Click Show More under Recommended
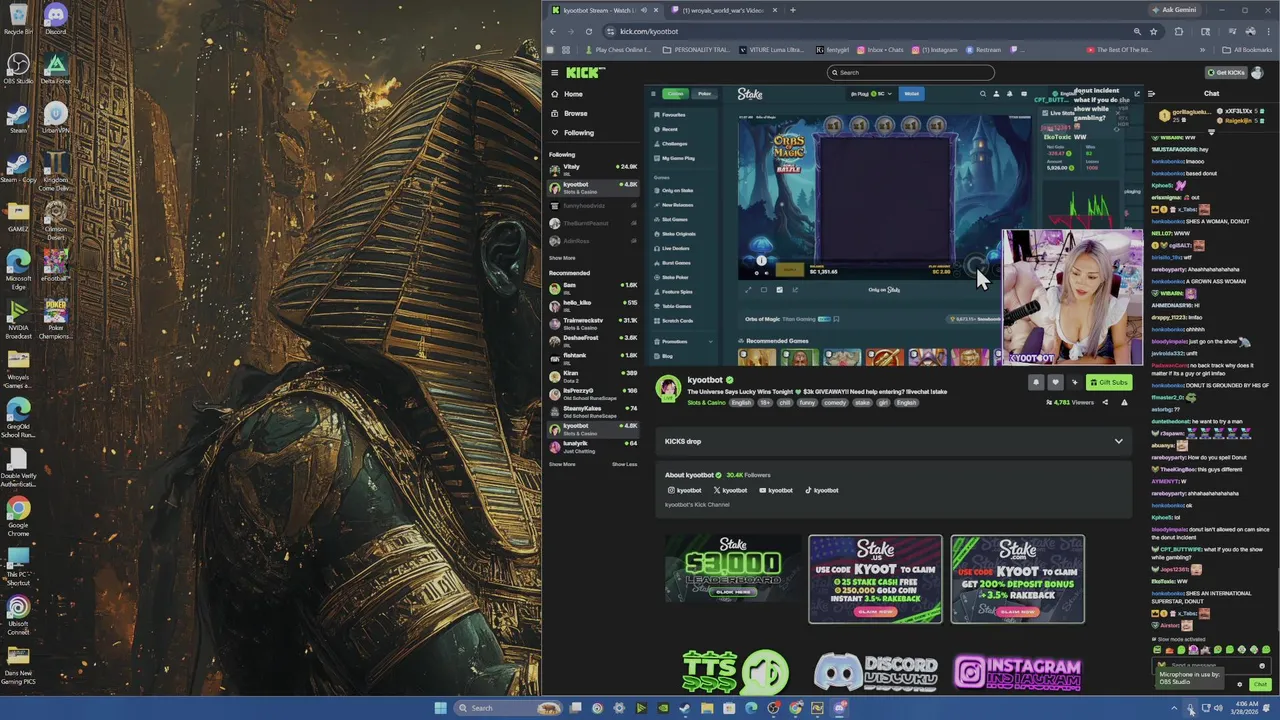 pos(562,464)
